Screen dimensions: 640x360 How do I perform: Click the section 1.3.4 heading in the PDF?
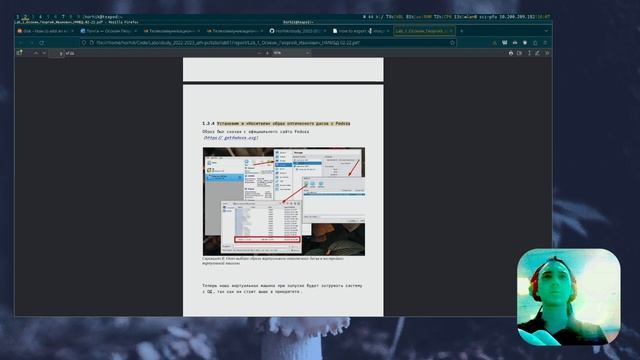(x=276, y=123)
